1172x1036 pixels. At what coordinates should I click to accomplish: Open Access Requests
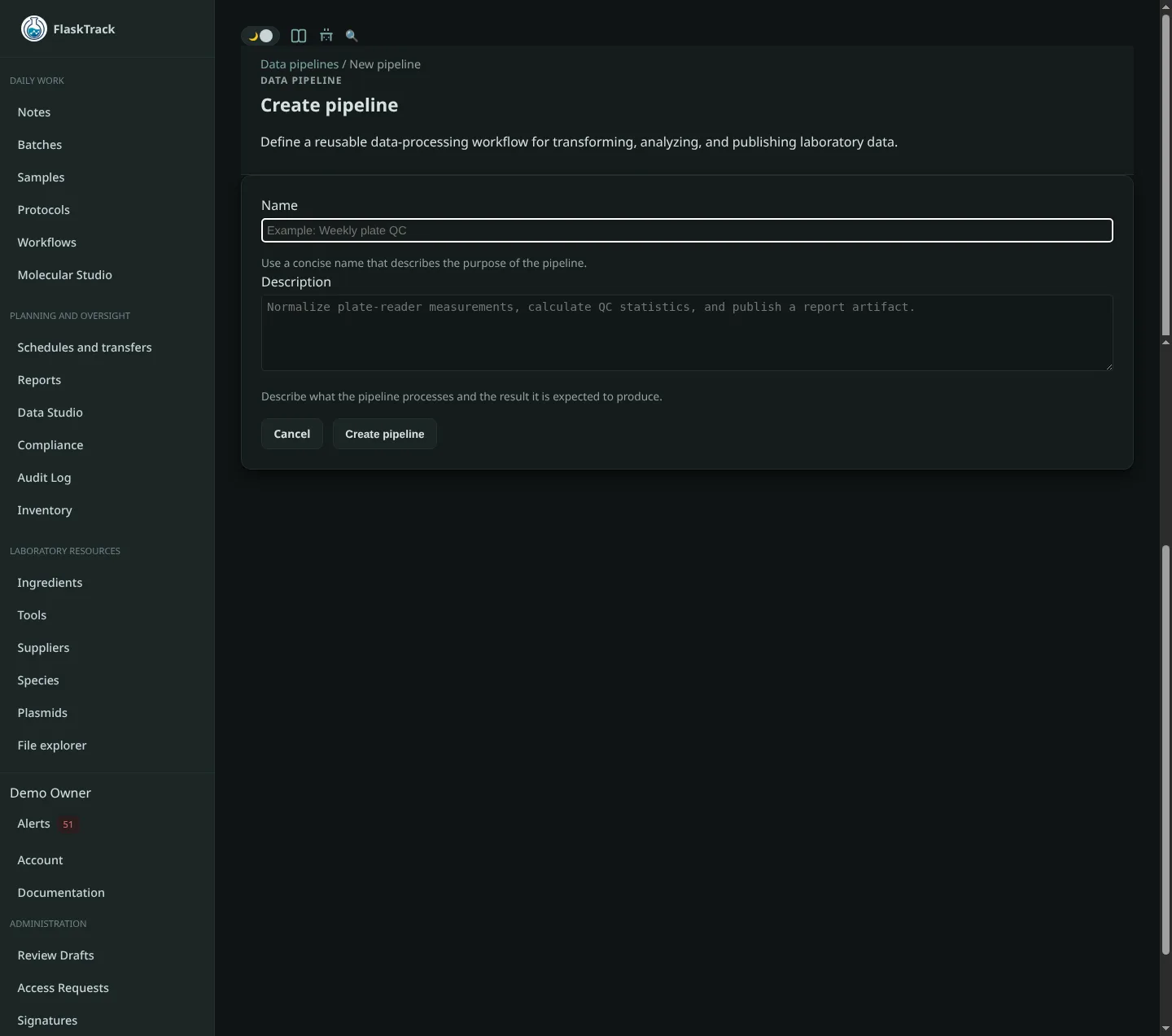tap(63, 988)
